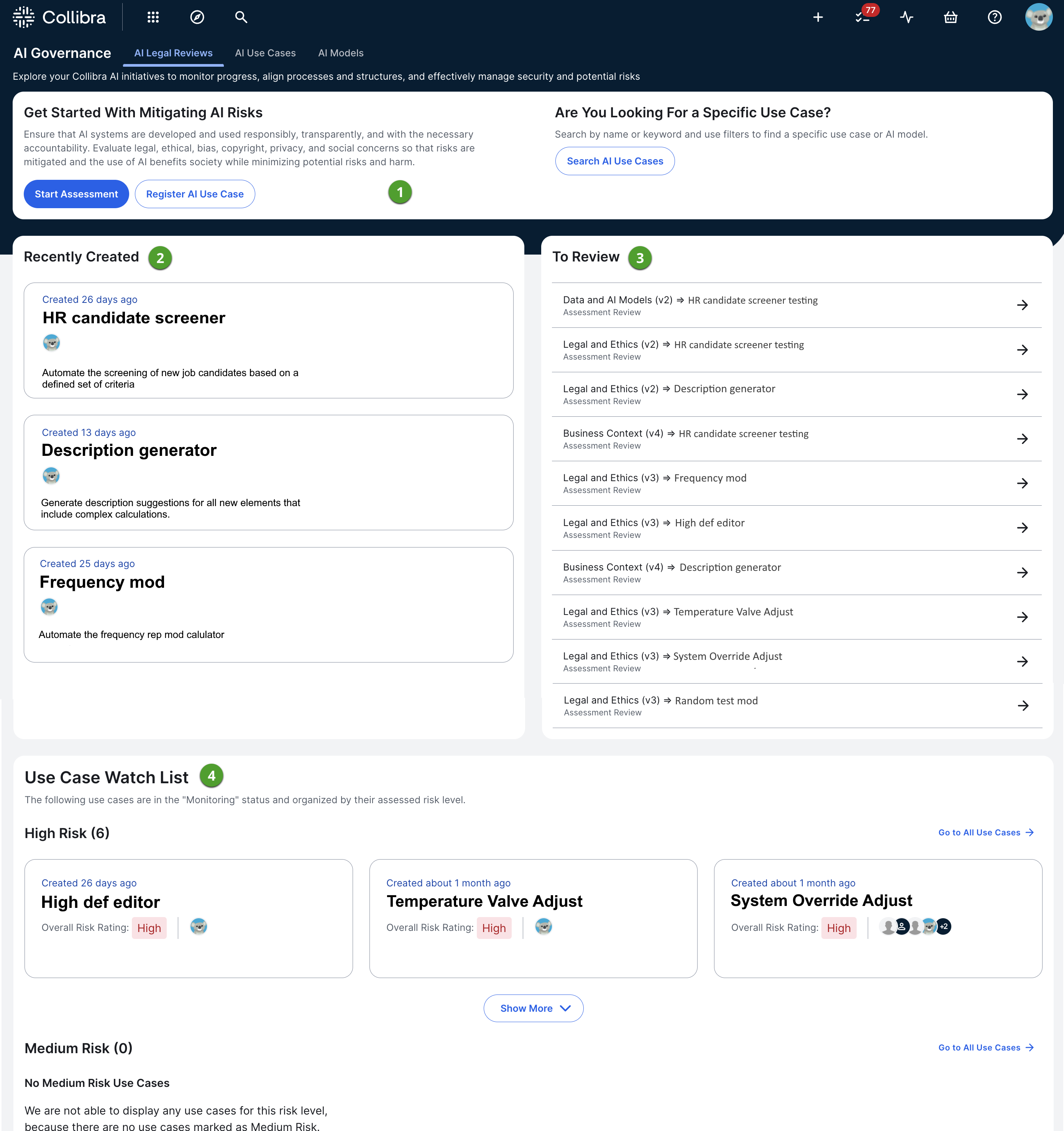Click the compass browse icon

pyautogui.click(x=197, y=17)
